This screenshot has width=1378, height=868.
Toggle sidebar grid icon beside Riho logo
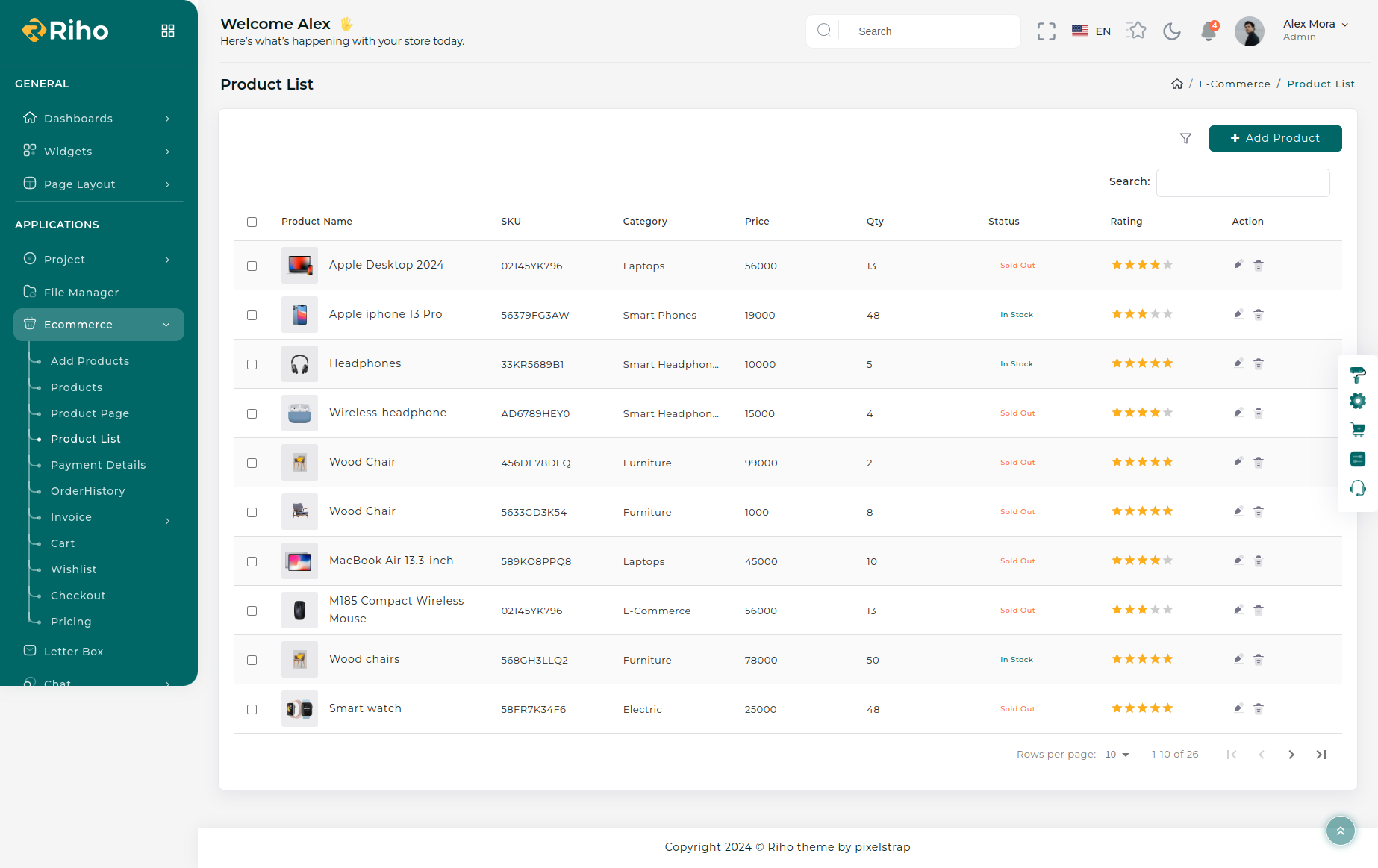168,31
